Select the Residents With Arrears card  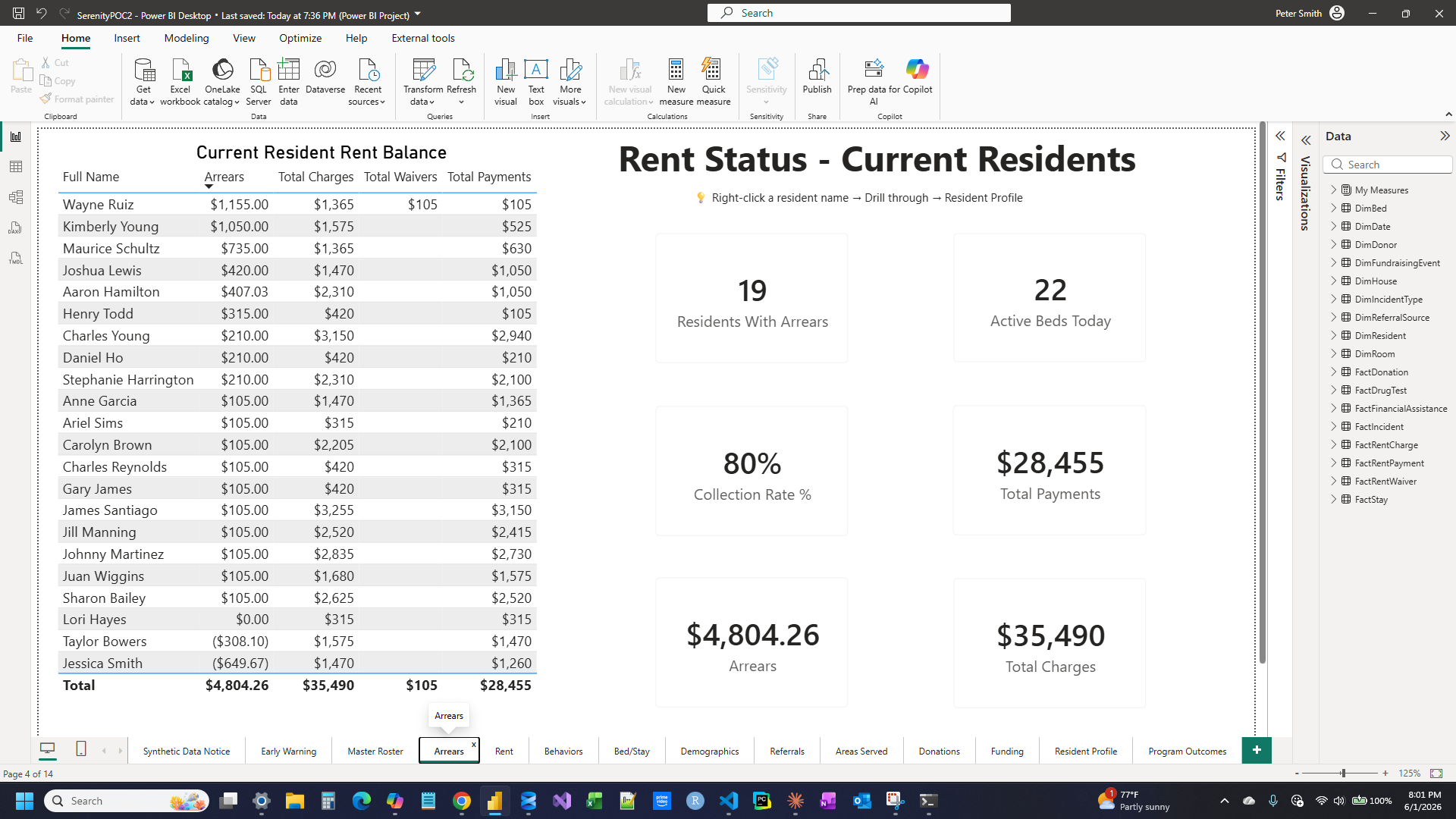tap(752, 298)
